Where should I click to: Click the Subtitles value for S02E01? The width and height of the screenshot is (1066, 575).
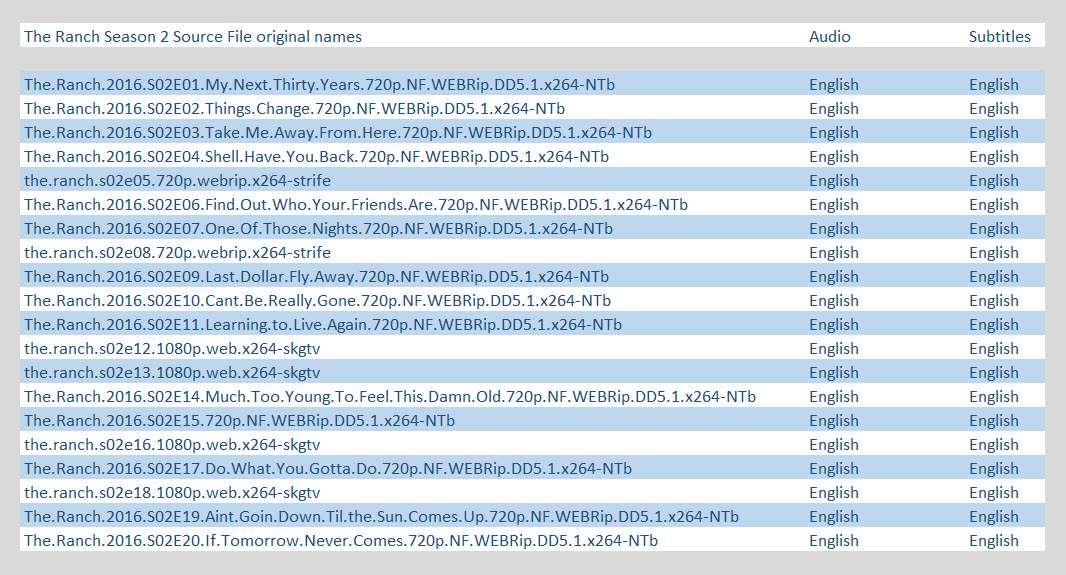[x=993, y=85]
